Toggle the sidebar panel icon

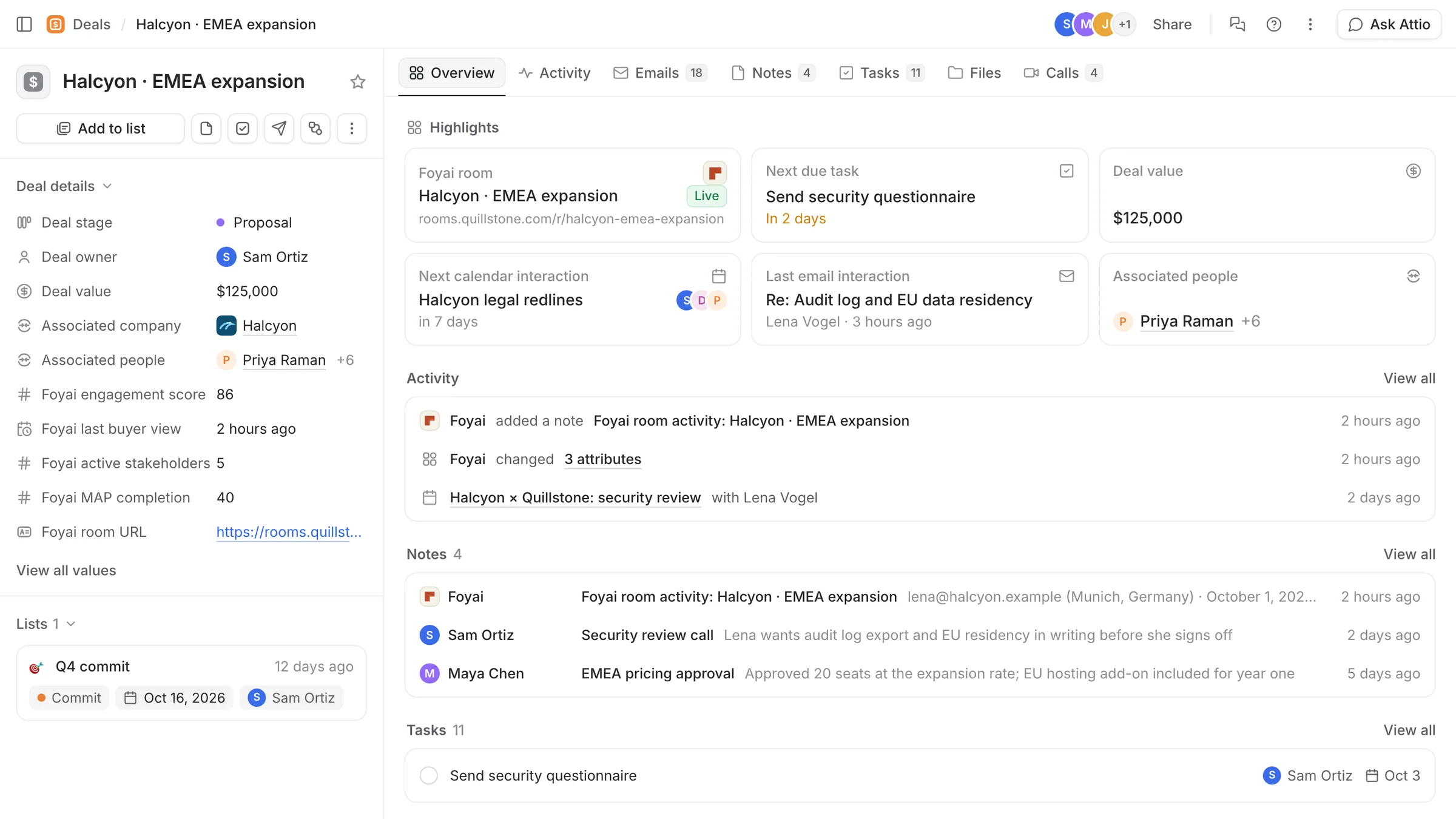tap(24, 24)
